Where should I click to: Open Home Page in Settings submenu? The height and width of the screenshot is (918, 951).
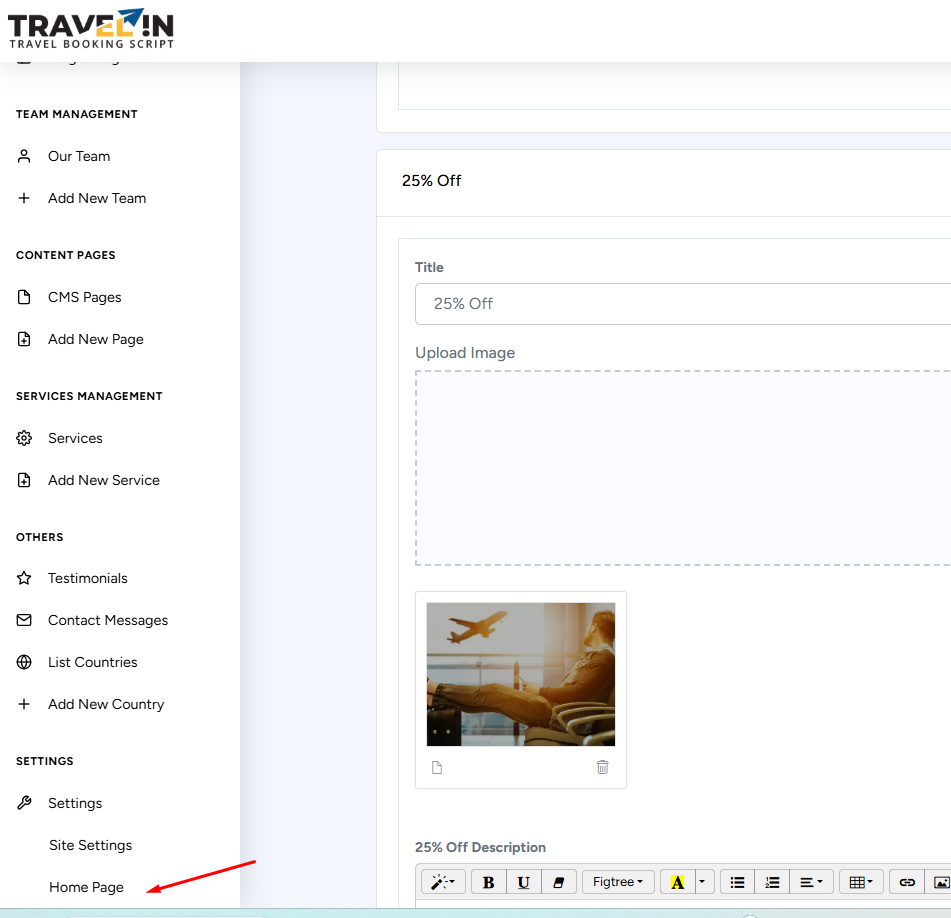coord(86,887)
